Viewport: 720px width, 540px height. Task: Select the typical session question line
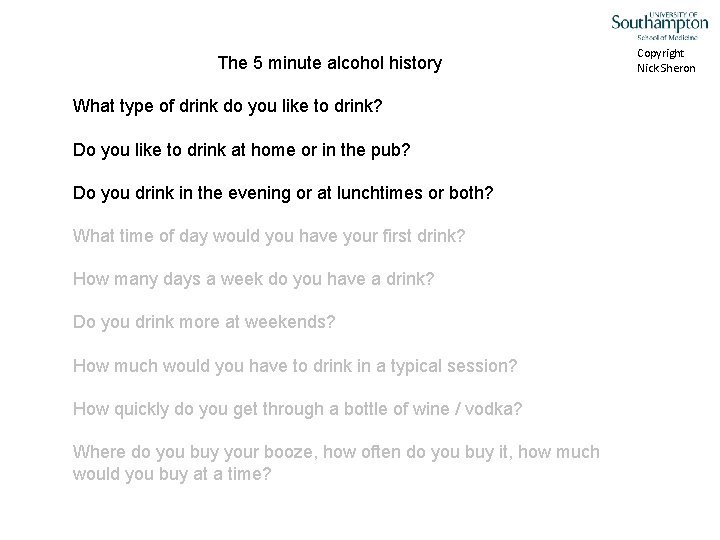(295, 366)
